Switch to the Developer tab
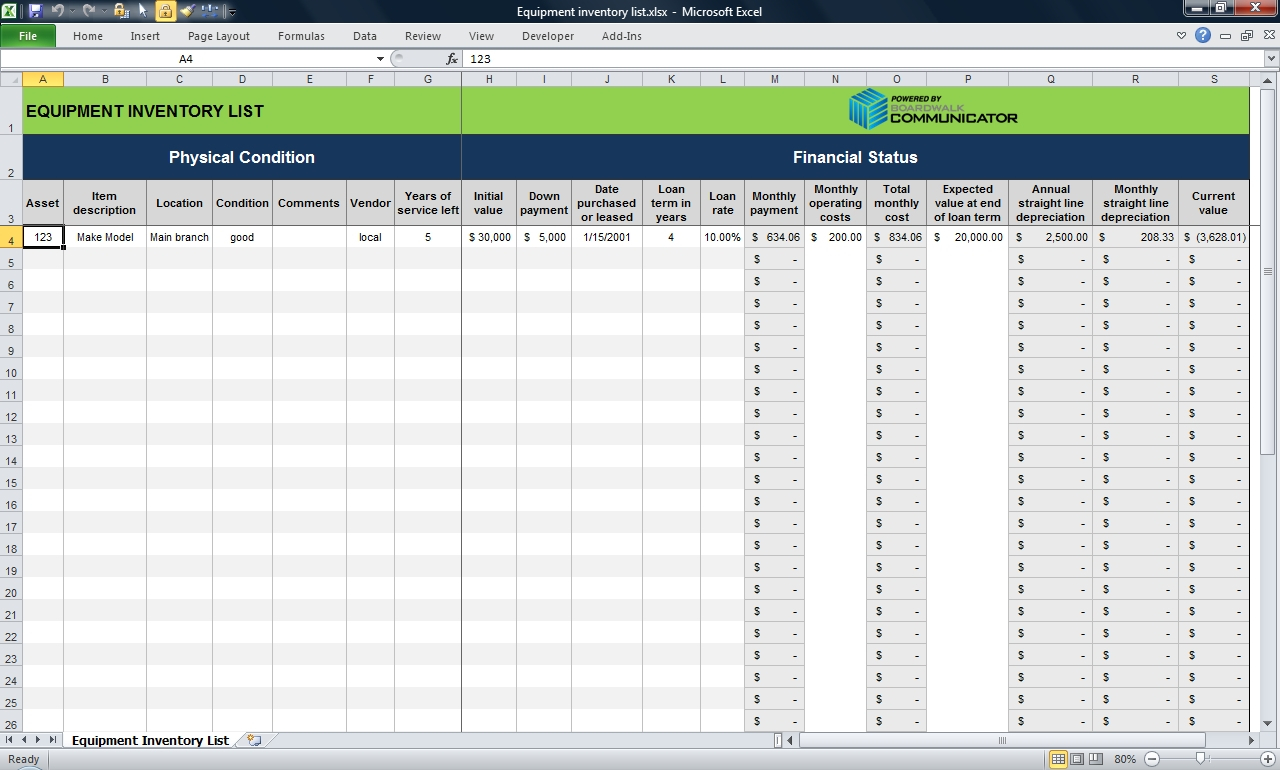The image size is (1280, 770). click(547, 35)
